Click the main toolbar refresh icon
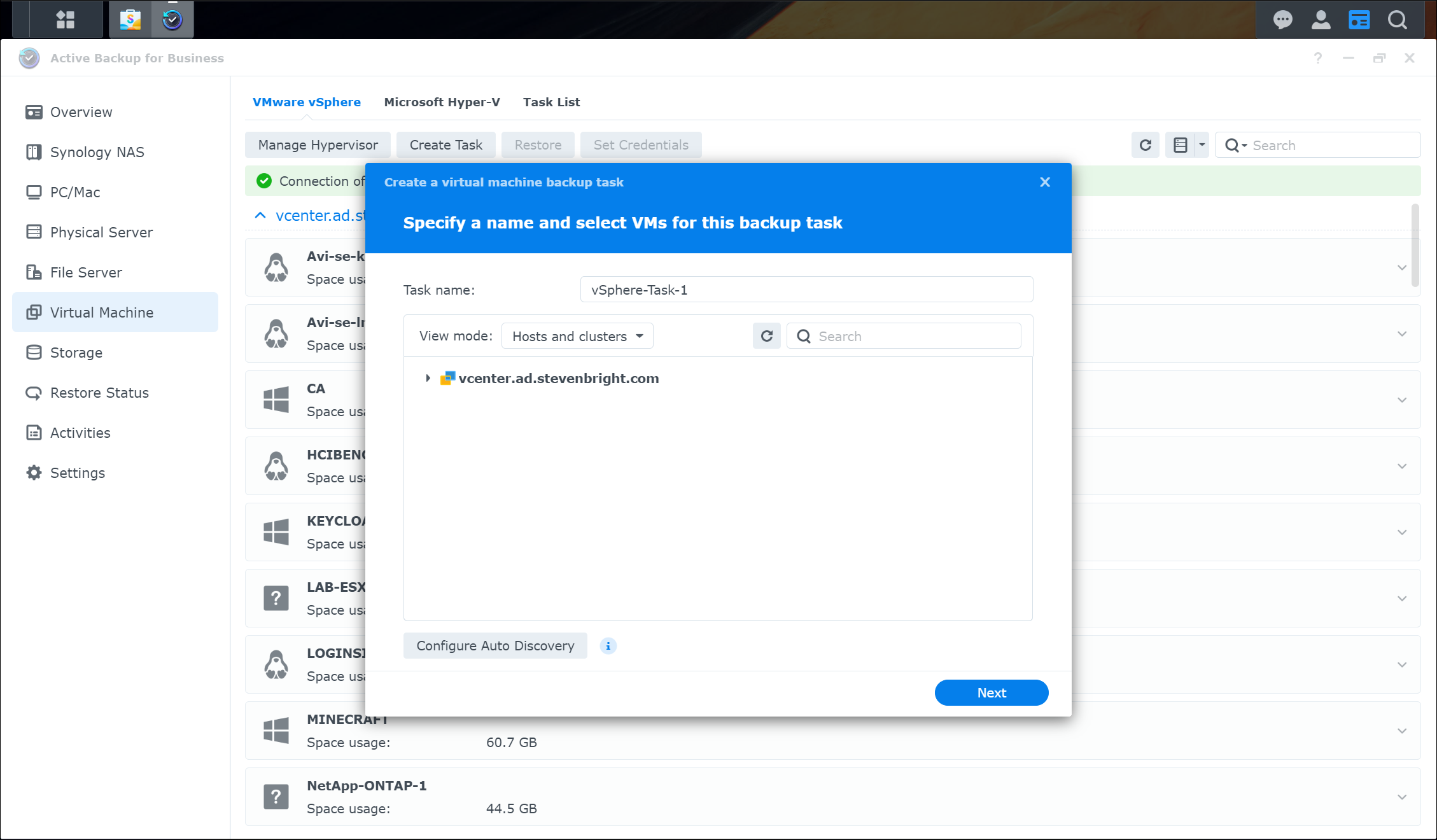 [1145, 145]
